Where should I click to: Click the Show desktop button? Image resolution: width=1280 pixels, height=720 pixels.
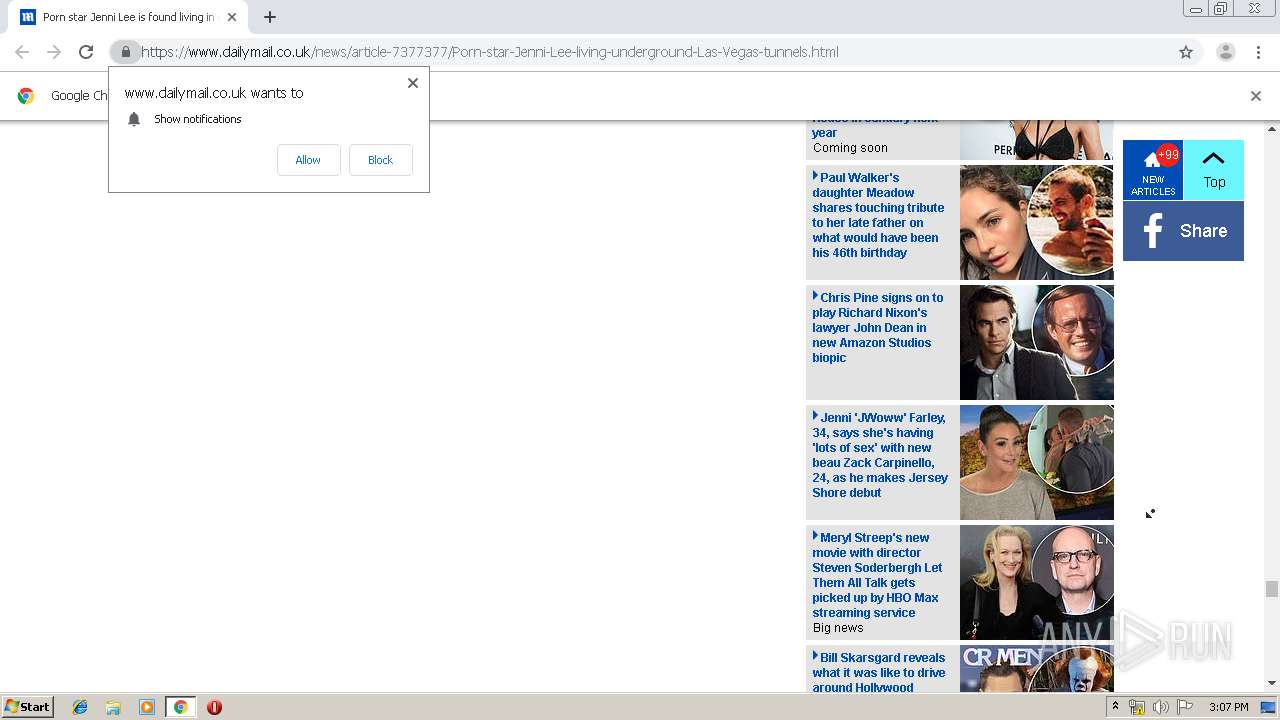click(x=1269, y=707)
